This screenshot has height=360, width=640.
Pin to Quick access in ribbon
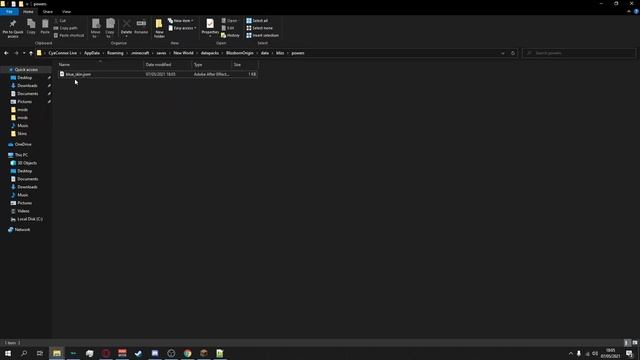pyautogui.click(x=13, y=28)
